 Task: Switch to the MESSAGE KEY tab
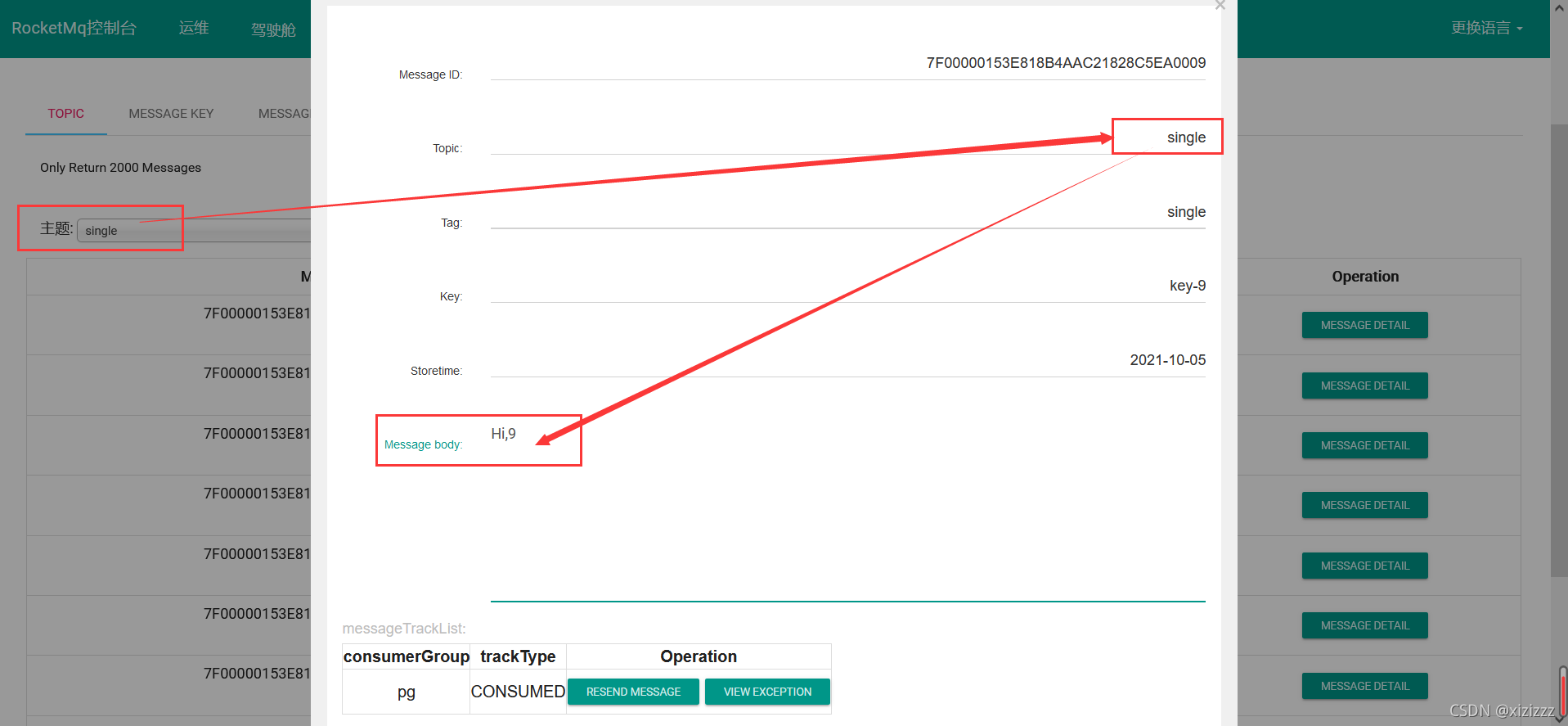pos(171,114)
